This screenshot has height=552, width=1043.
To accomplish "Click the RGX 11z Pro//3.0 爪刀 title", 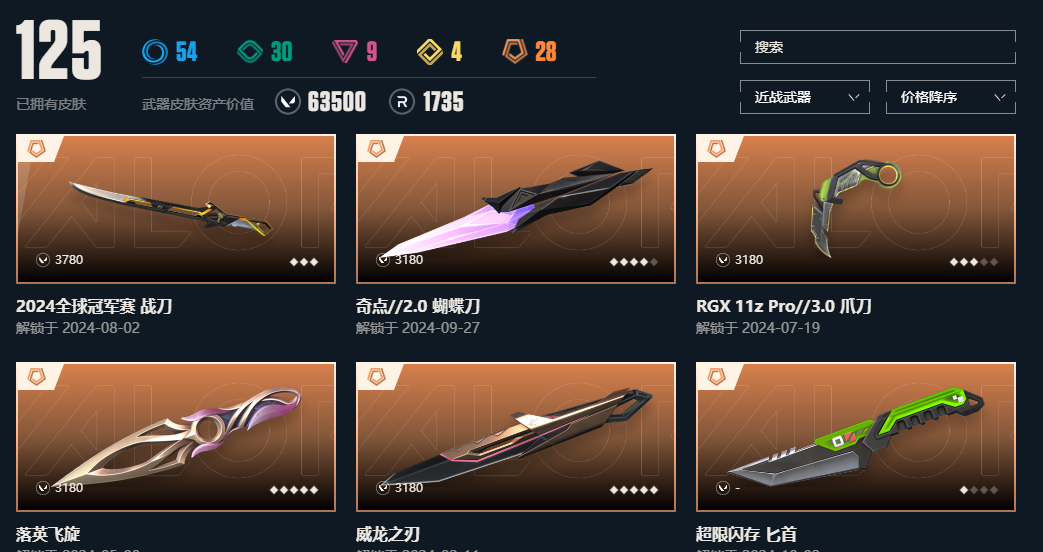I will pyautogui.click(x=784, y=307).
